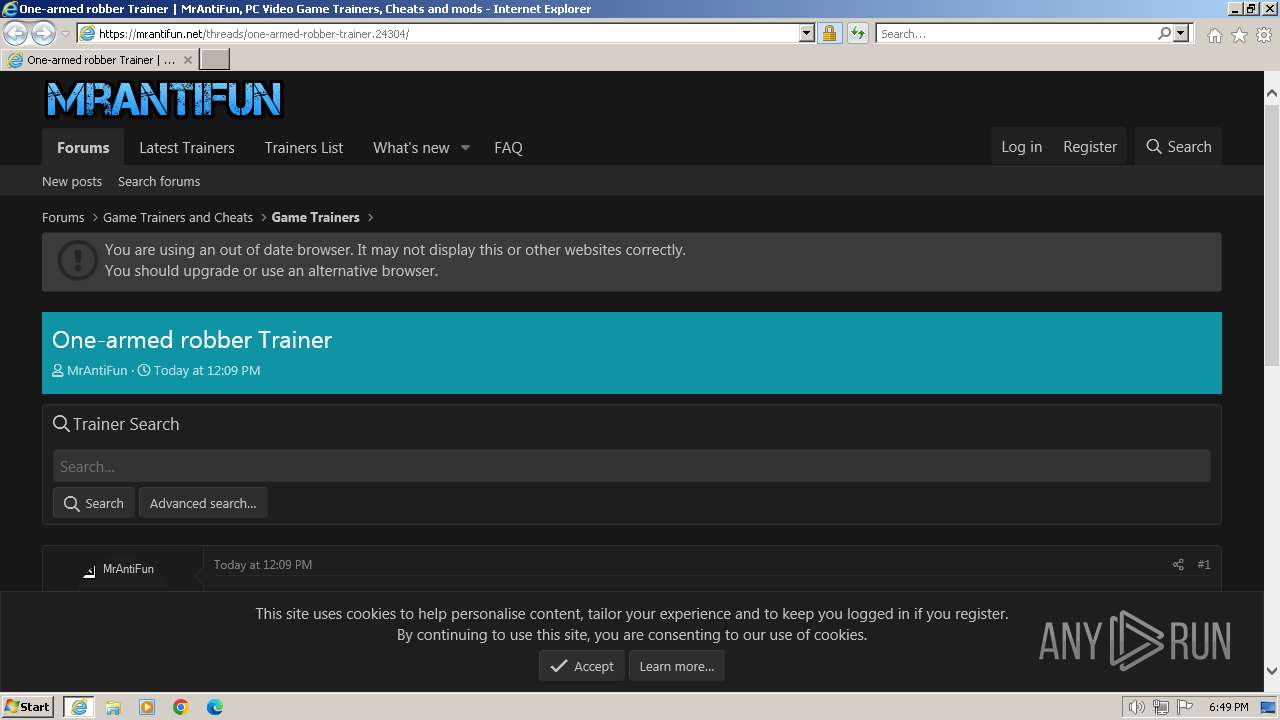Click the MrAntiFun avatar image in post
1280x720 pixels.
[x=89, y=571]
